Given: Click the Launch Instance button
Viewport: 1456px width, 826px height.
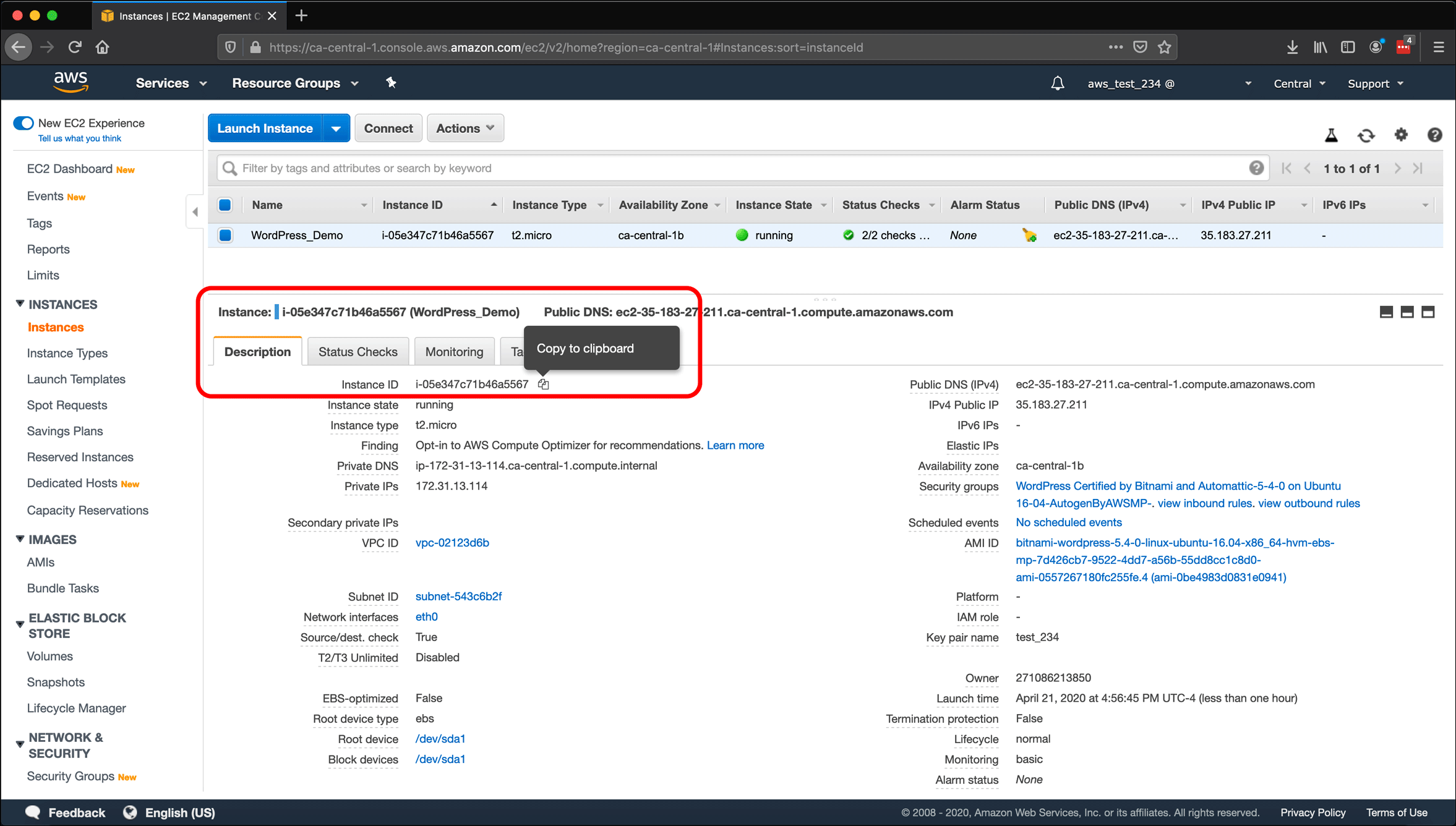Looking at the screenshot, I should pos(265,128).
